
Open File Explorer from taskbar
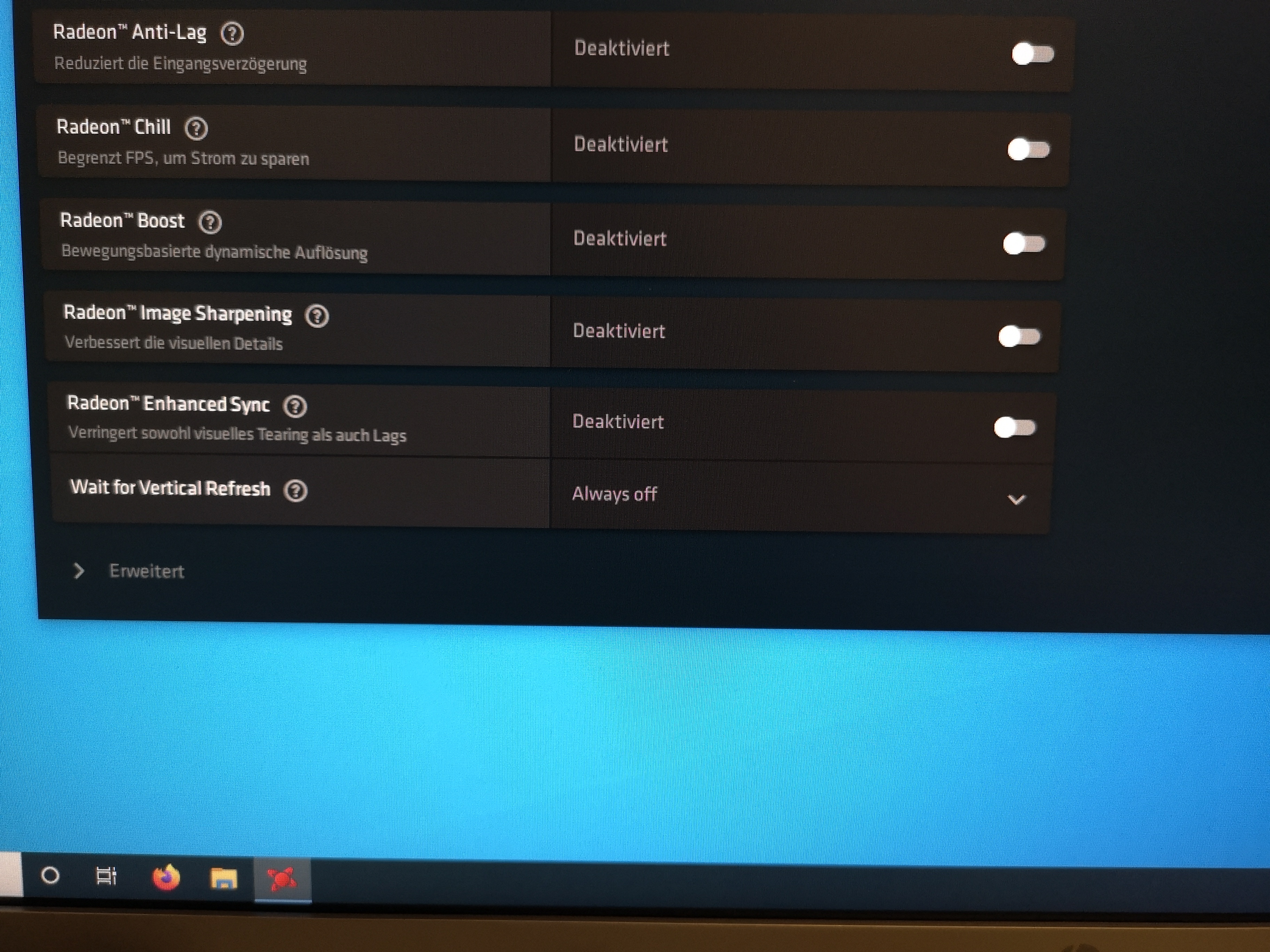pyautogui.click(x=224, y=878)
